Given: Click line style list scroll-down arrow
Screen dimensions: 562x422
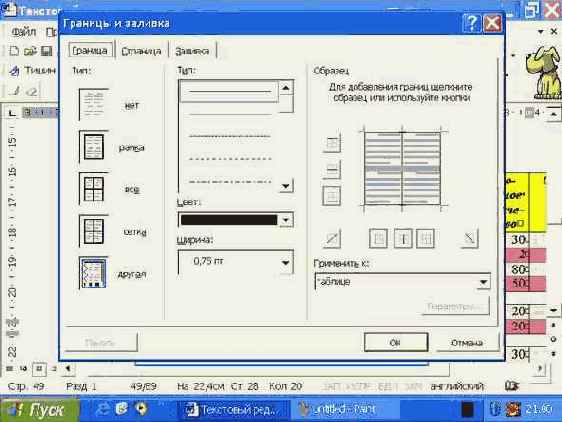Looking at the screenshot, I should point(286,186).
